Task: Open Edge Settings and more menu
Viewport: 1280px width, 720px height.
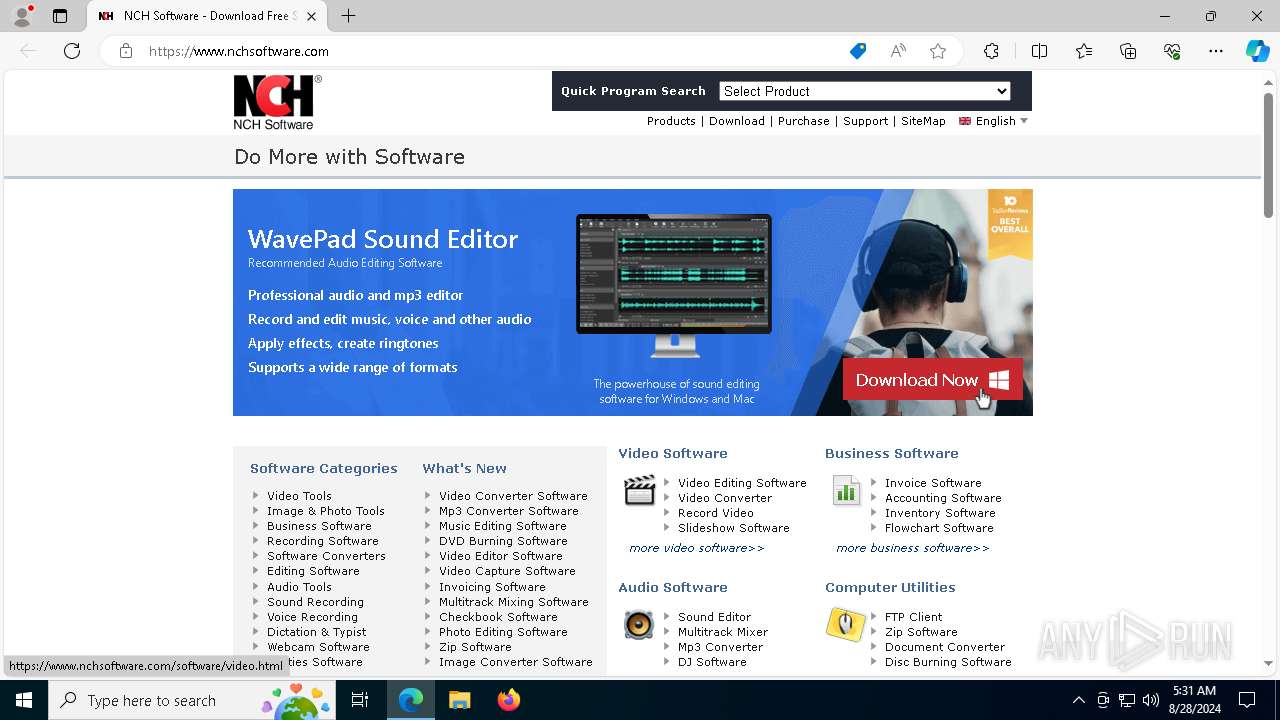Action: point(1216,51)
